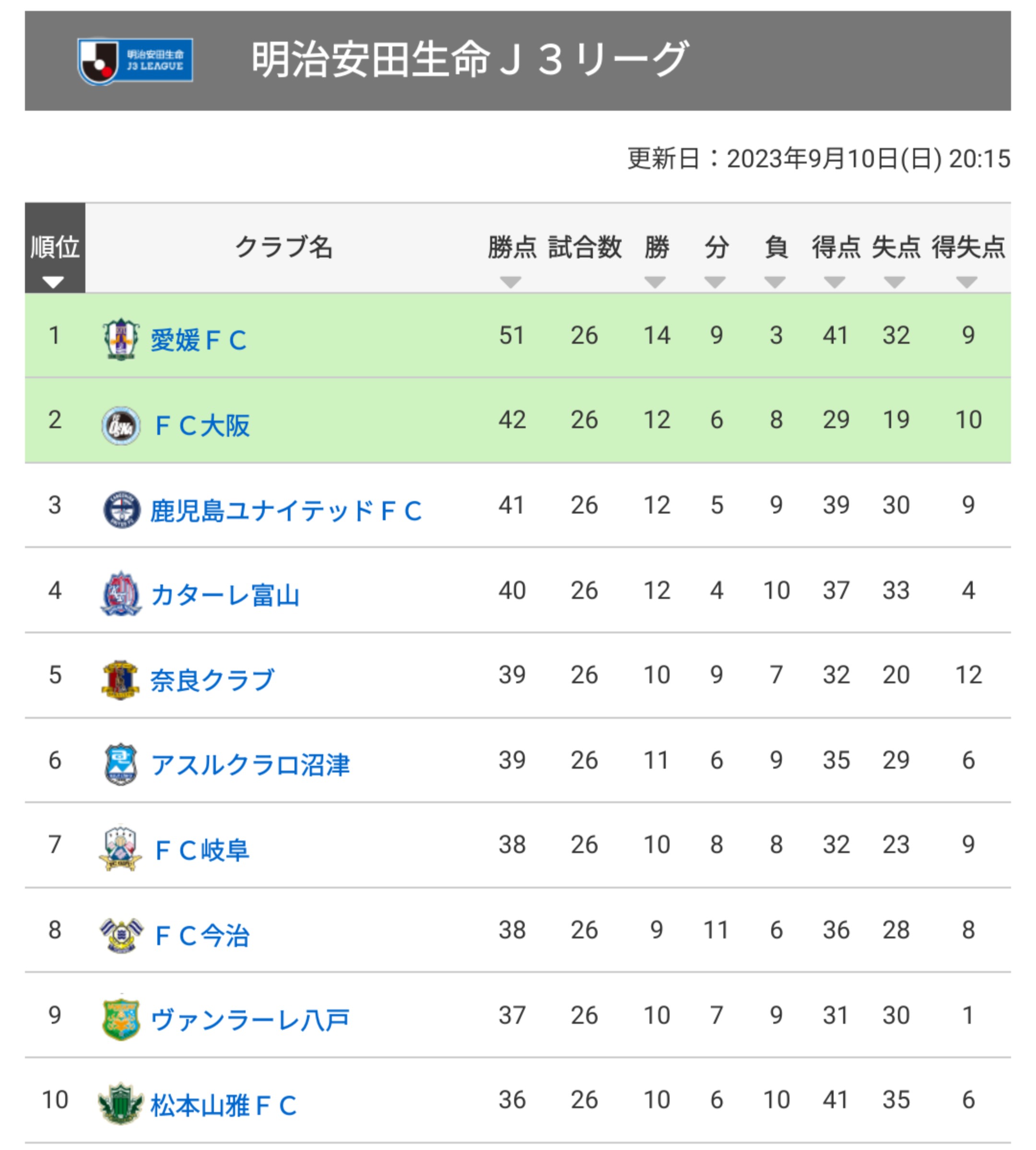1036x1150 pixels.
Task: Sort standings by 得失点 goal difference
Action: point(967,257)
